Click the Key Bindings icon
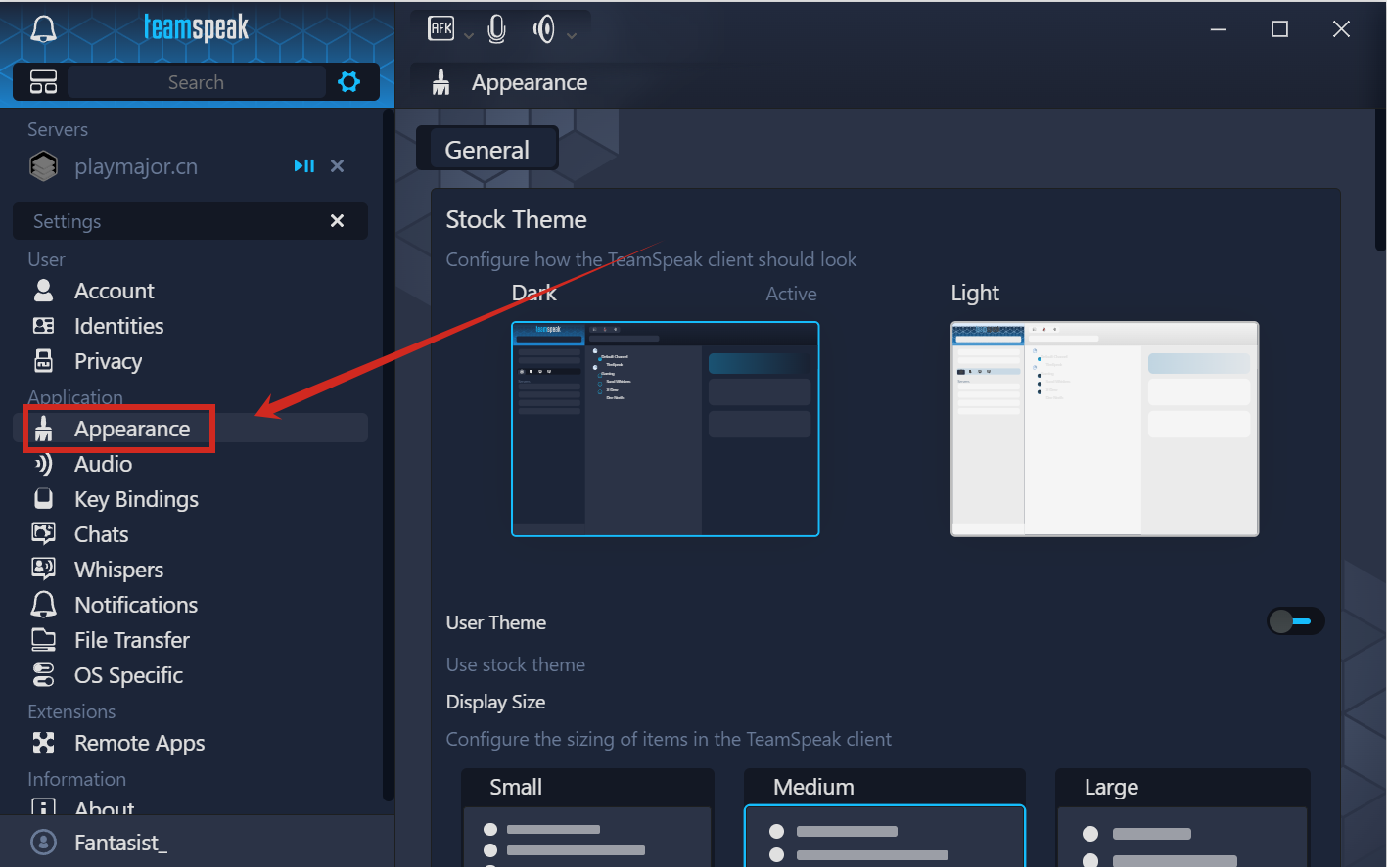The height and width of the screenshot is (868, 1388). coord(43,499)
